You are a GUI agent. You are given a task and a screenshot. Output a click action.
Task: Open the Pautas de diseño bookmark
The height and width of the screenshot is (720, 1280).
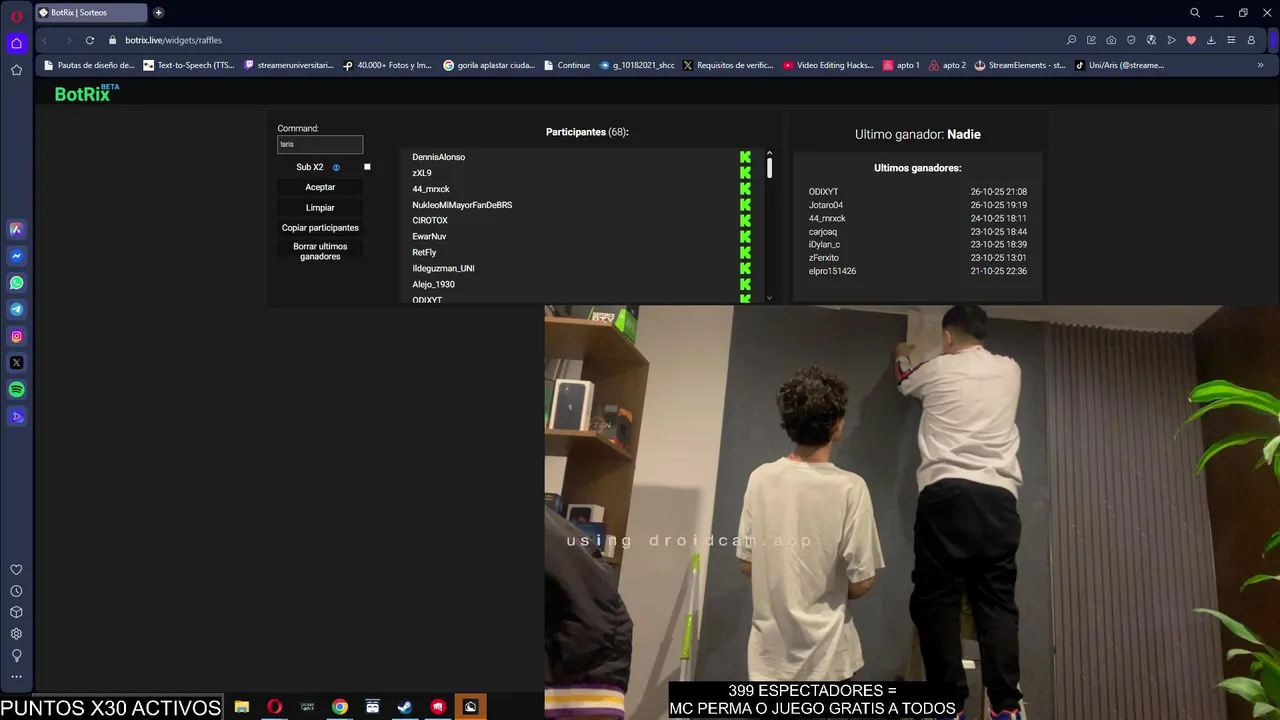(x=89, y=65)
